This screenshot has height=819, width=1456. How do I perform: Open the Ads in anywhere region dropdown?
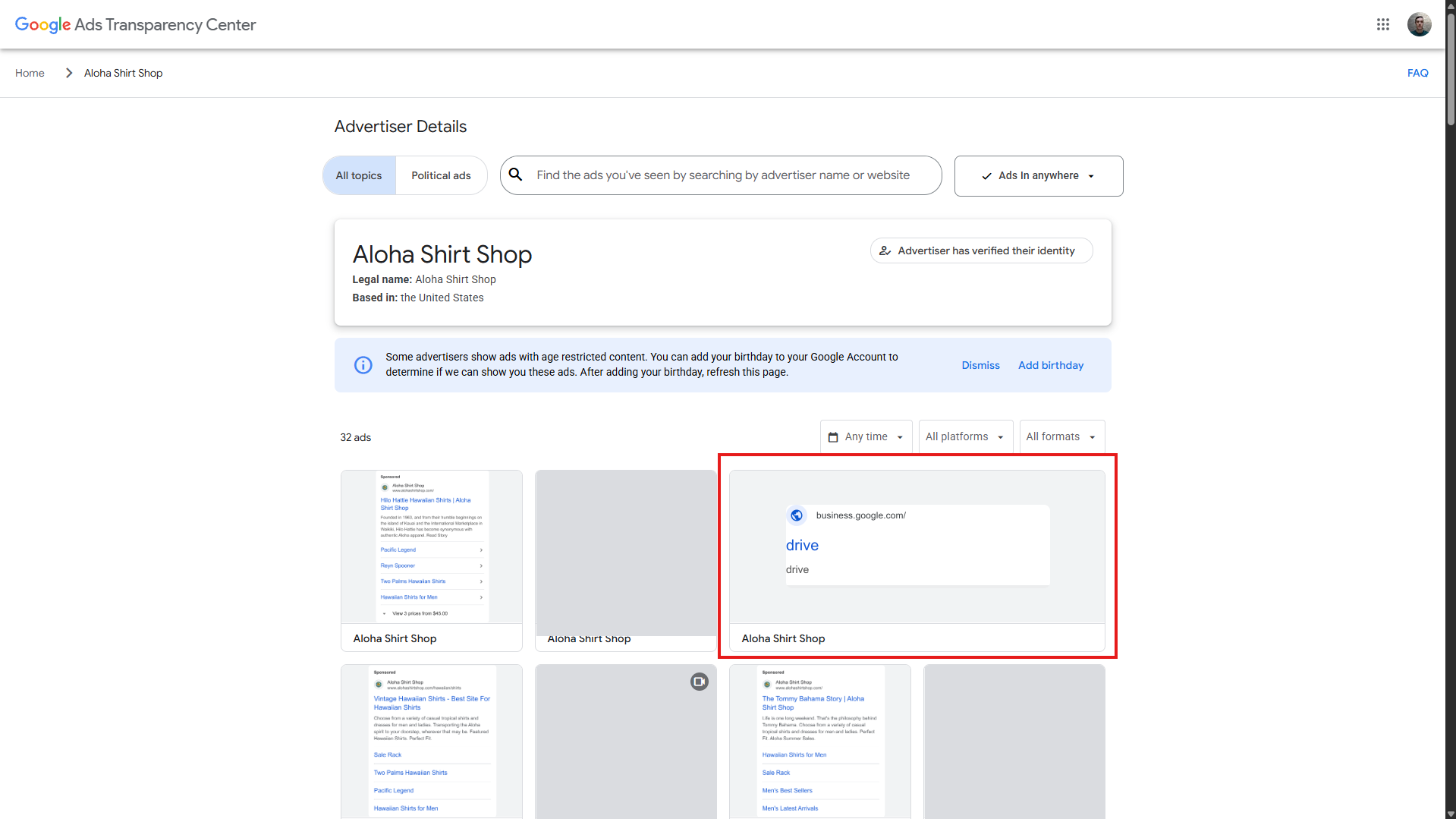tap(1038, 176)
